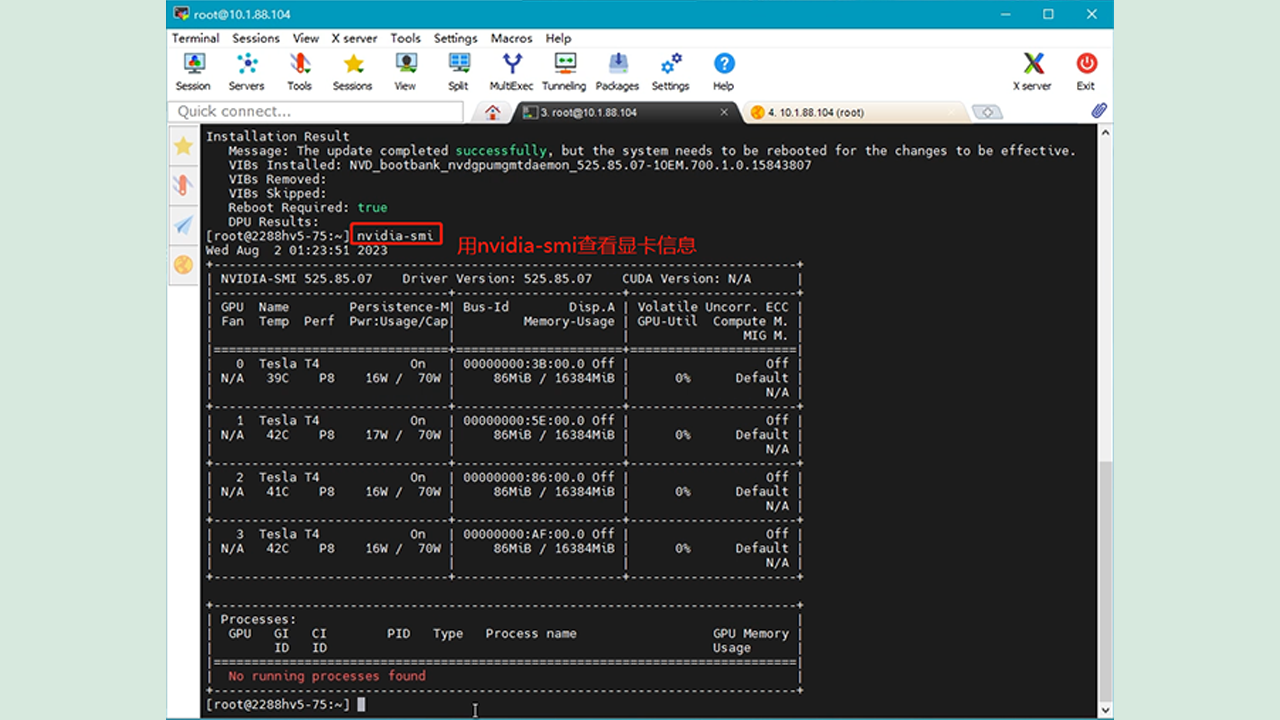Click the 'Processes:' heading text
Viewport: 1280px width, 720px height.
[258, 619]
